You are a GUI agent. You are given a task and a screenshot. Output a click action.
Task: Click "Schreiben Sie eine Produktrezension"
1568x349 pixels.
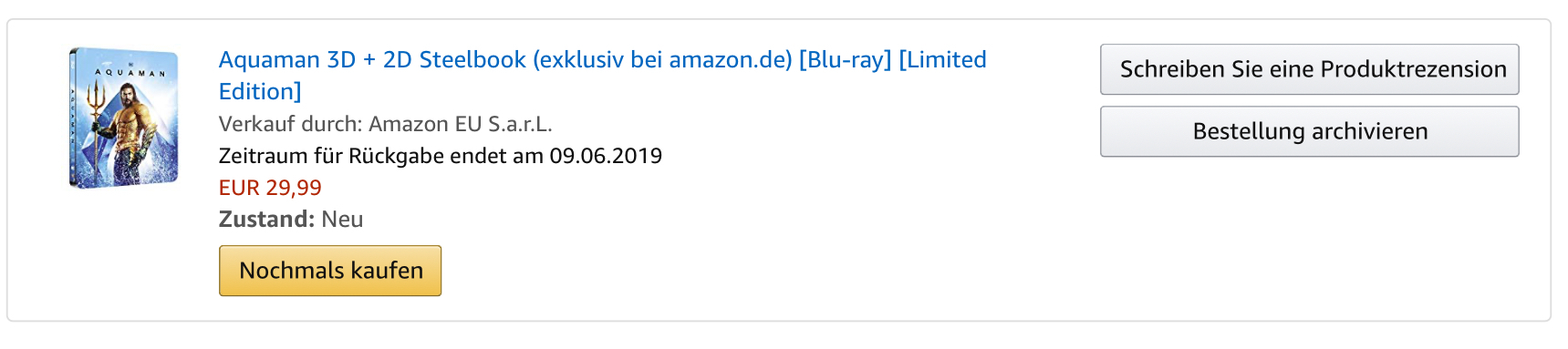pyautogui.click(x=1309, y=69)
